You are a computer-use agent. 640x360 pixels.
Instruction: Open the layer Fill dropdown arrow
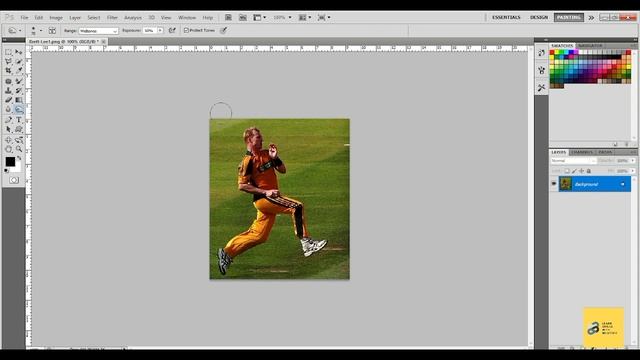click(x=633, y=171)
